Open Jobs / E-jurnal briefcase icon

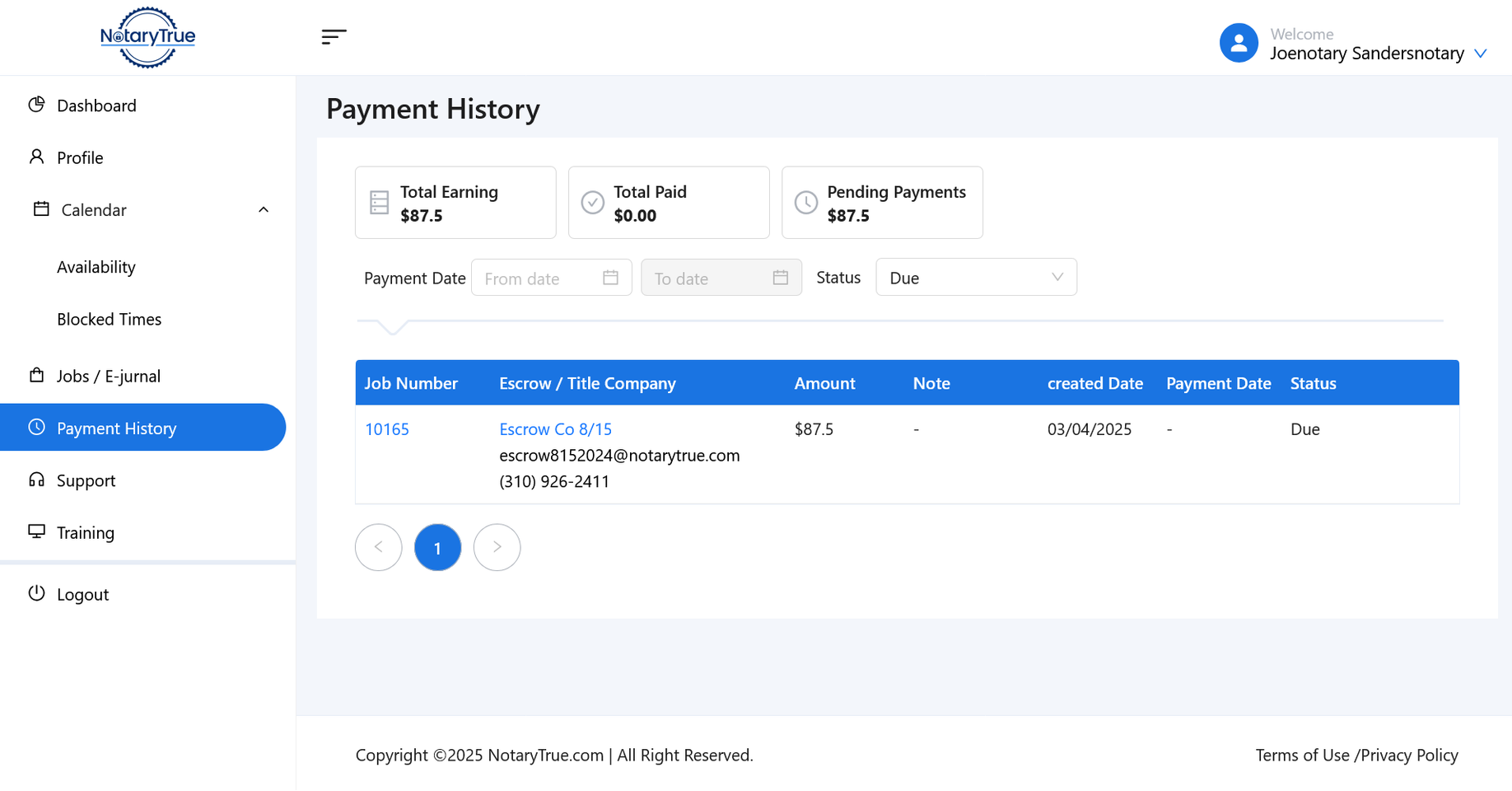point(36,374)
